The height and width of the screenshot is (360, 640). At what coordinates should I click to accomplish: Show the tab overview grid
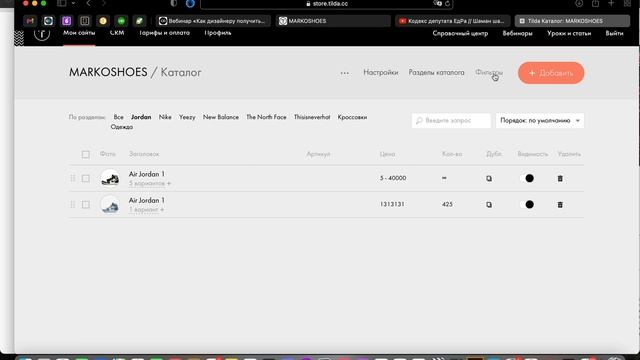627,3
